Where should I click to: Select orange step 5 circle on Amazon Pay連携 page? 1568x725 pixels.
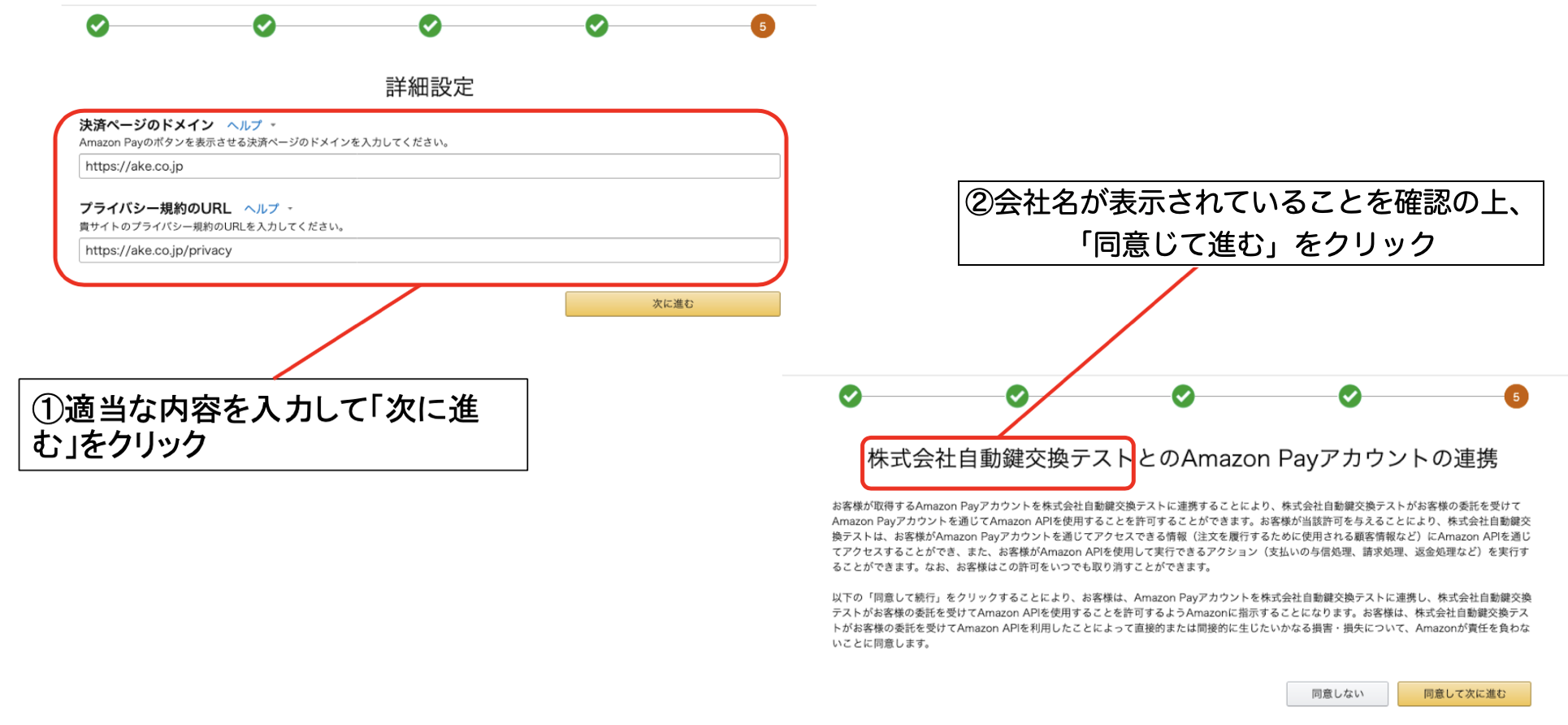[1516, 397]
